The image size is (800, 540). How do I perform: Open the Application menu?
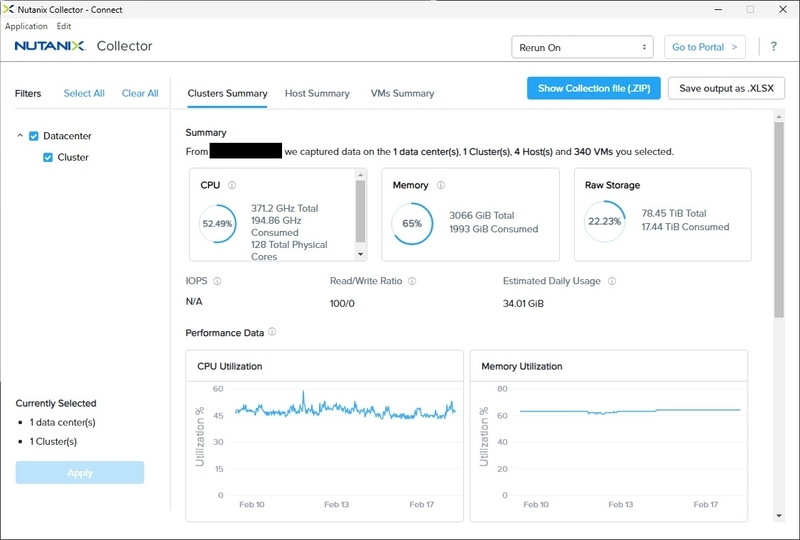point(26,26)
